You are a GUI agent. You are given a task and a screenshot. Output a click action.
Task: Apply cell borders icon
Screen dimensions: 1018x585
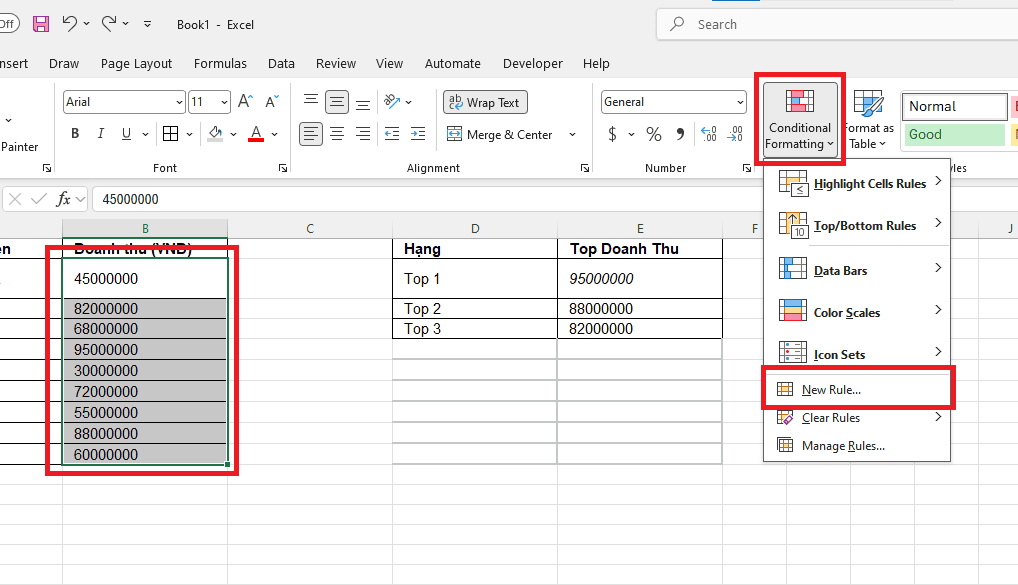tap(171, 134)
